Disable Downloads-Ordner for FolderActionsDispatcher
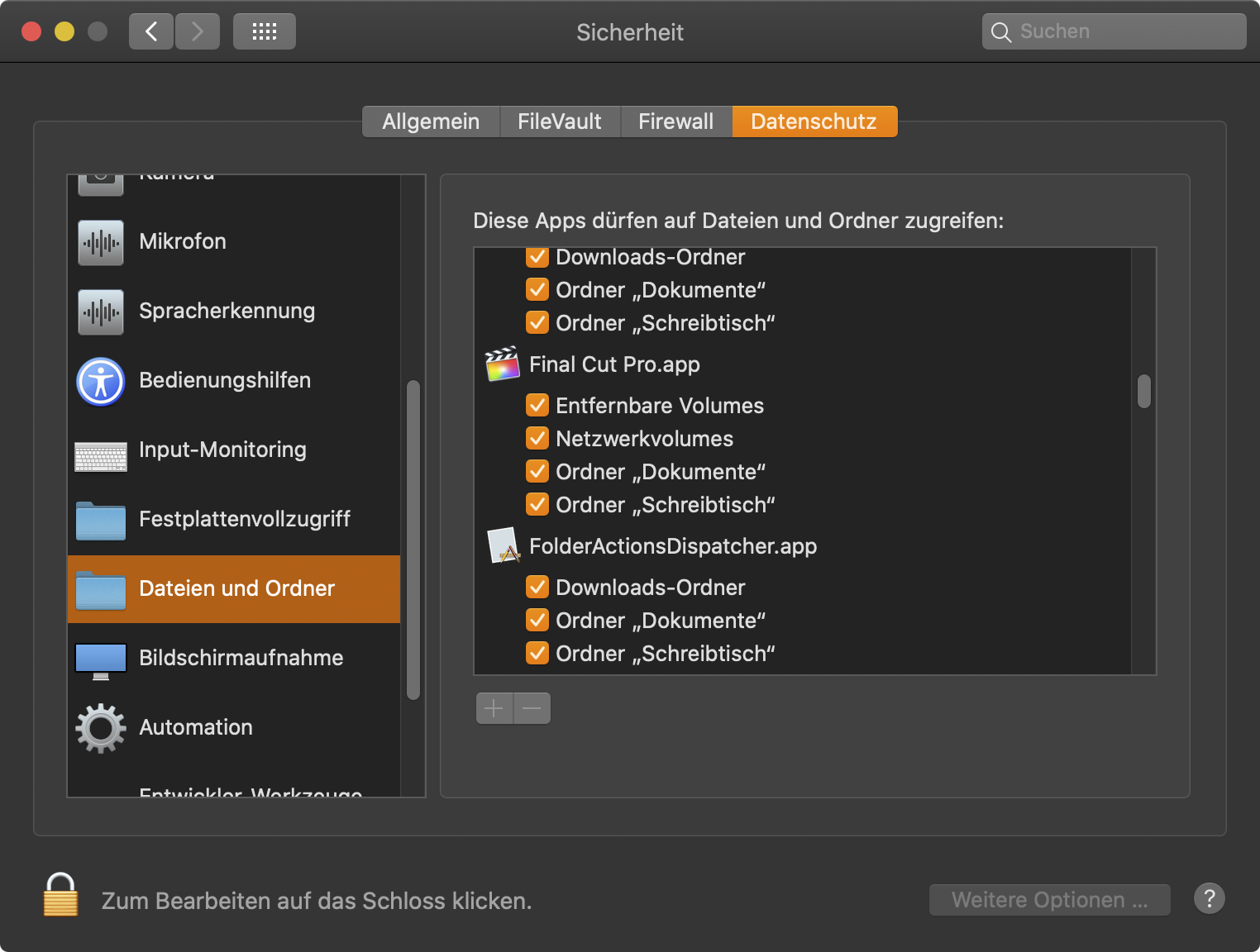1260x952 pixels. click(537, 588)
